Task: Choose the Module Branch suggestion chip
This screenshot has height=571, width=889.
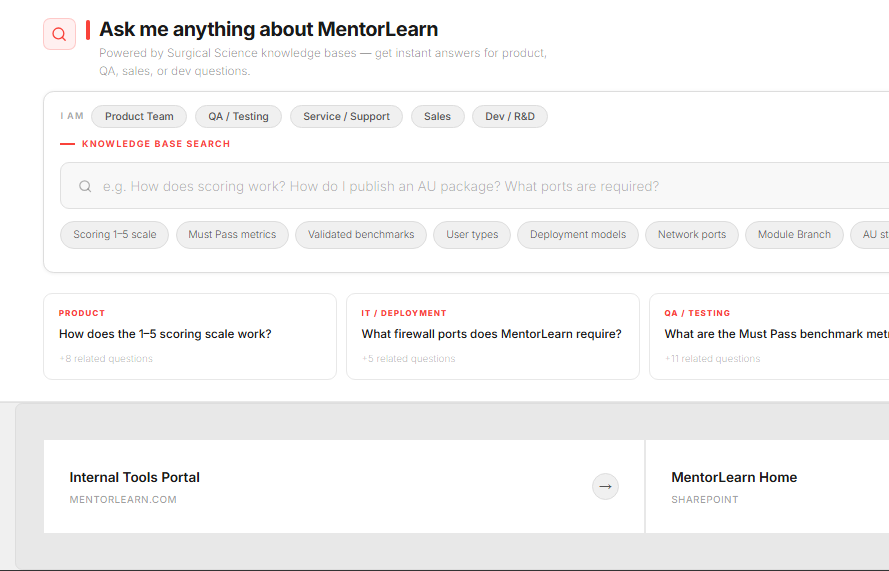Action: 794,235
